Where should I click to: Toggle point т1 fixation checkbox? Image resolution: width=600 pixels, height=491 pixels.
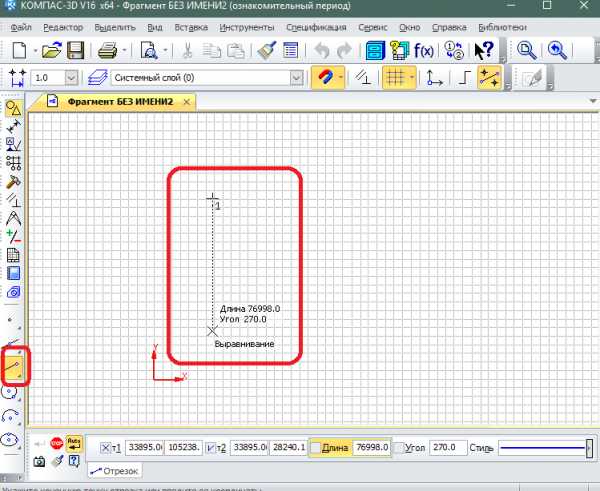[105, 448]
